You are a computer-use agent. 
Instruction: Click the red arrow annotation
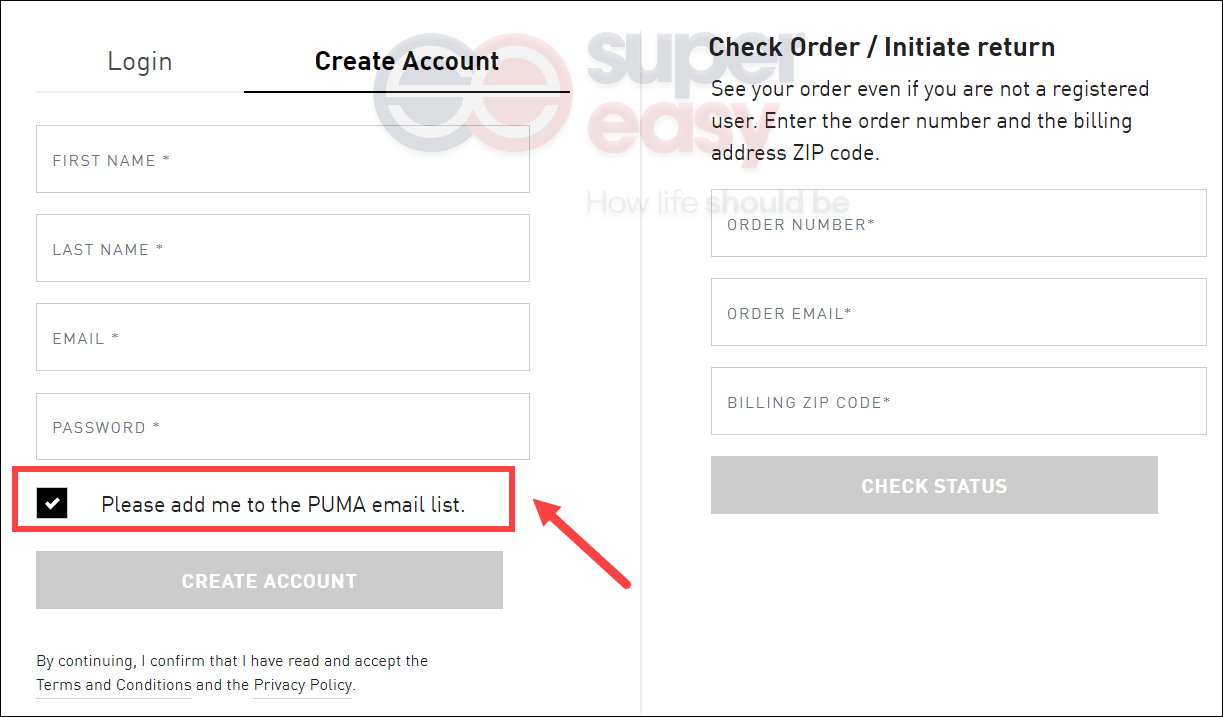pos(583,541)
